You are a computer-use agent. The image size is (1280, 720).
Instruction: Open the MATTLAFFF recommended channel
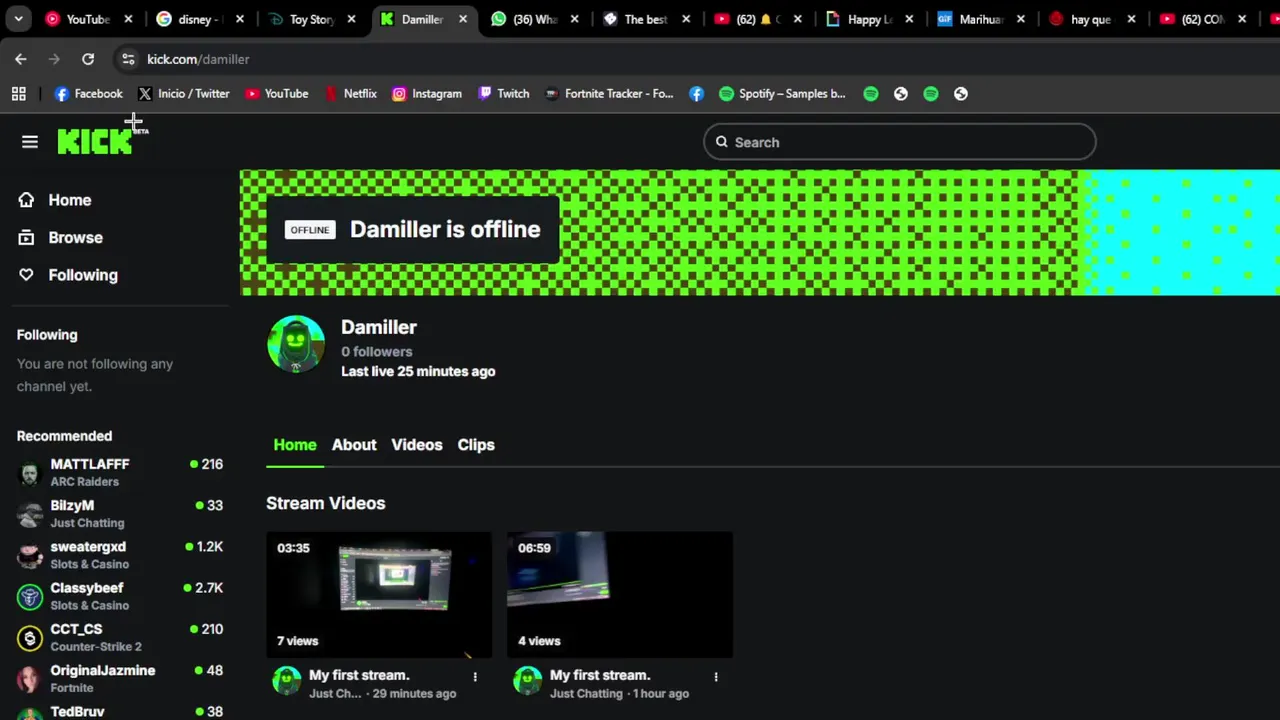click(120, 472)
